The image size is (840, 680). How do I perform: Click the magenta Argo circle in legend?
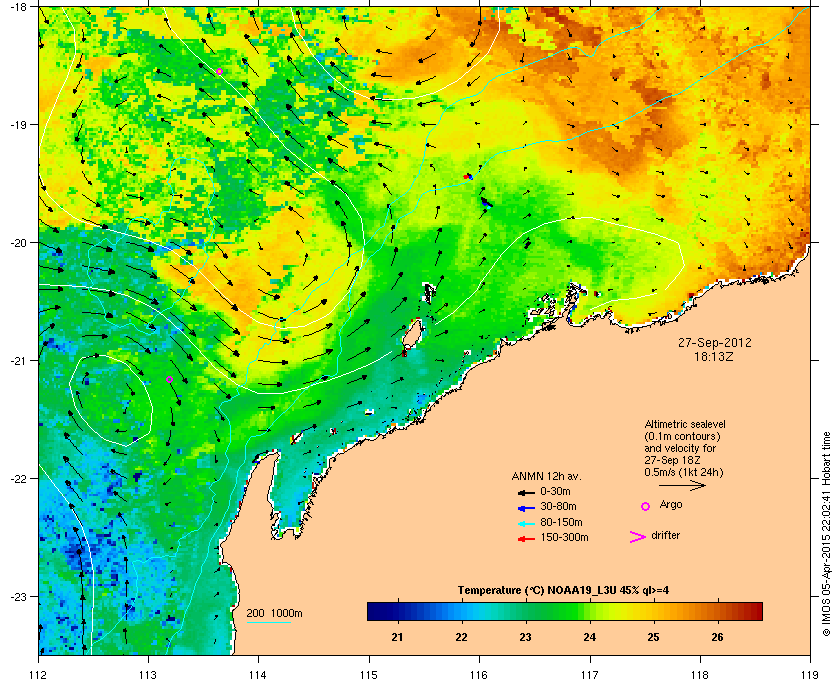646,506
